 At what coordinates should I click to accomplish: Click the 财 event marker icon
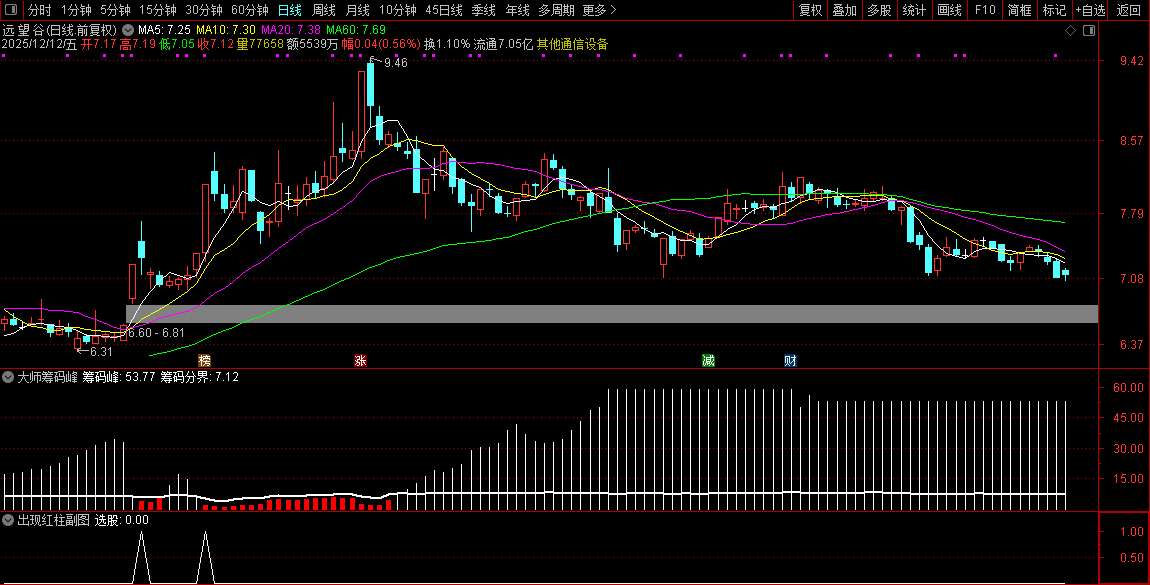point(790,360)
